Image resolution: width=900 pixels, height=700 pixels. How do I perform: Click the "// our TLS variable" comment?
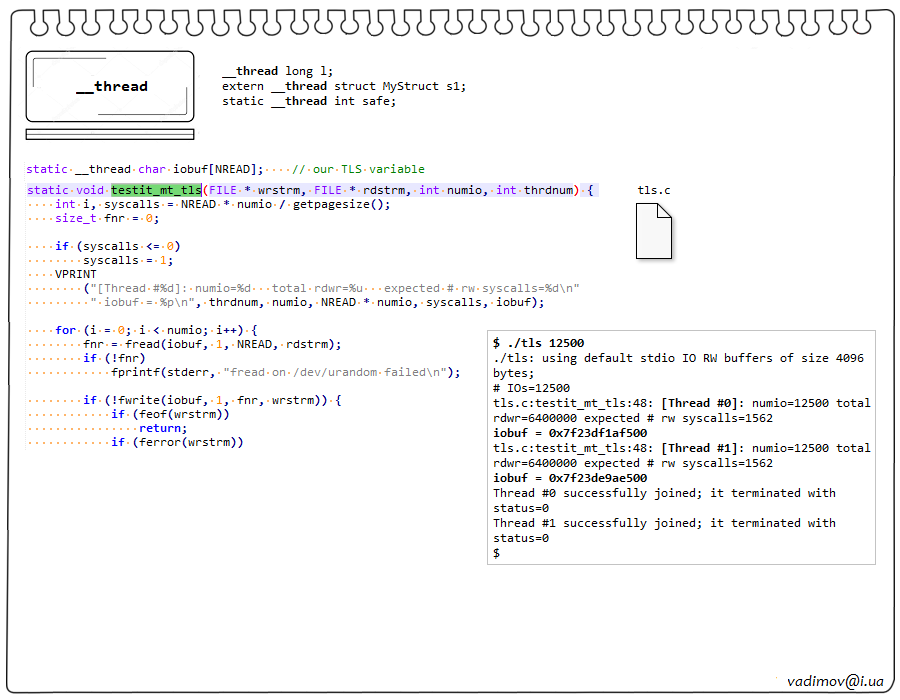(358, 169)
